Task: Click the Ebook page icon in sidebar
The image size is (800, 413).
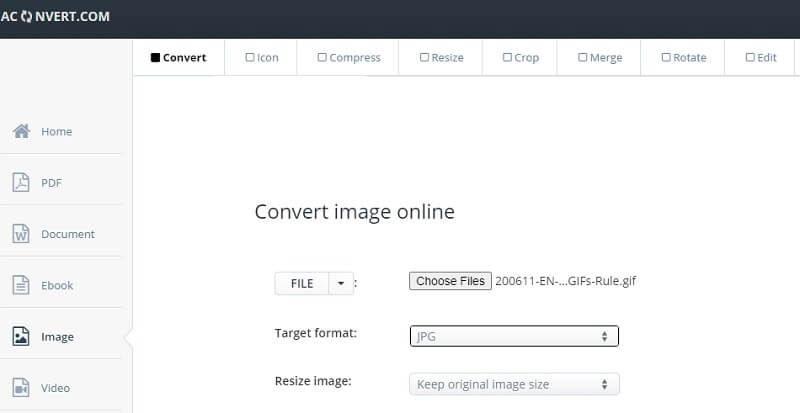Action: pyautogui.click(x=21, y=285)
